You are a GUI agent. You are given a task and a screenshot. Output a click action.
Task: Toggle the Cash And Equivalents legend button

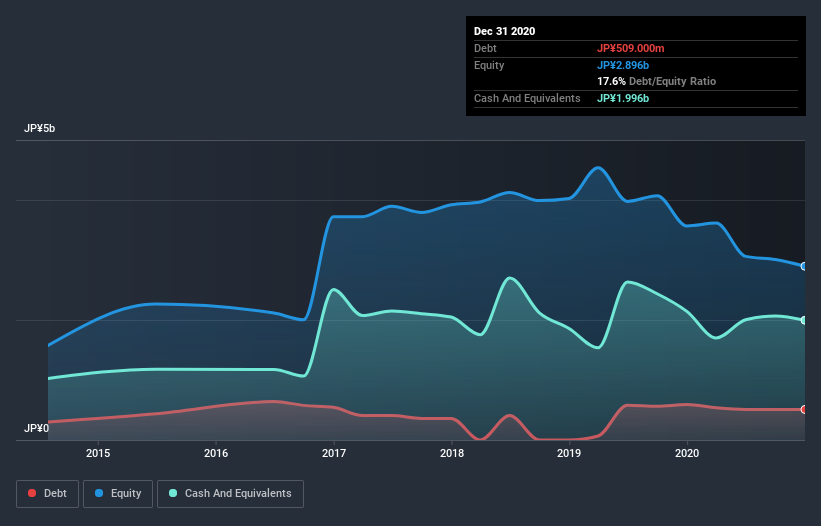[x=230, y=494]
